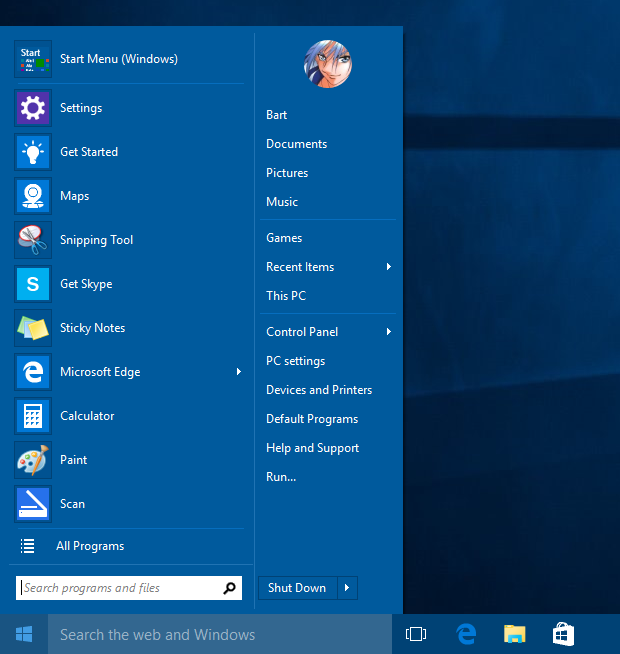Open shutdown options arrow next to Shut Down
This screenshot has height=654, width=620.
pyautogui.click(x=347, y=588)
